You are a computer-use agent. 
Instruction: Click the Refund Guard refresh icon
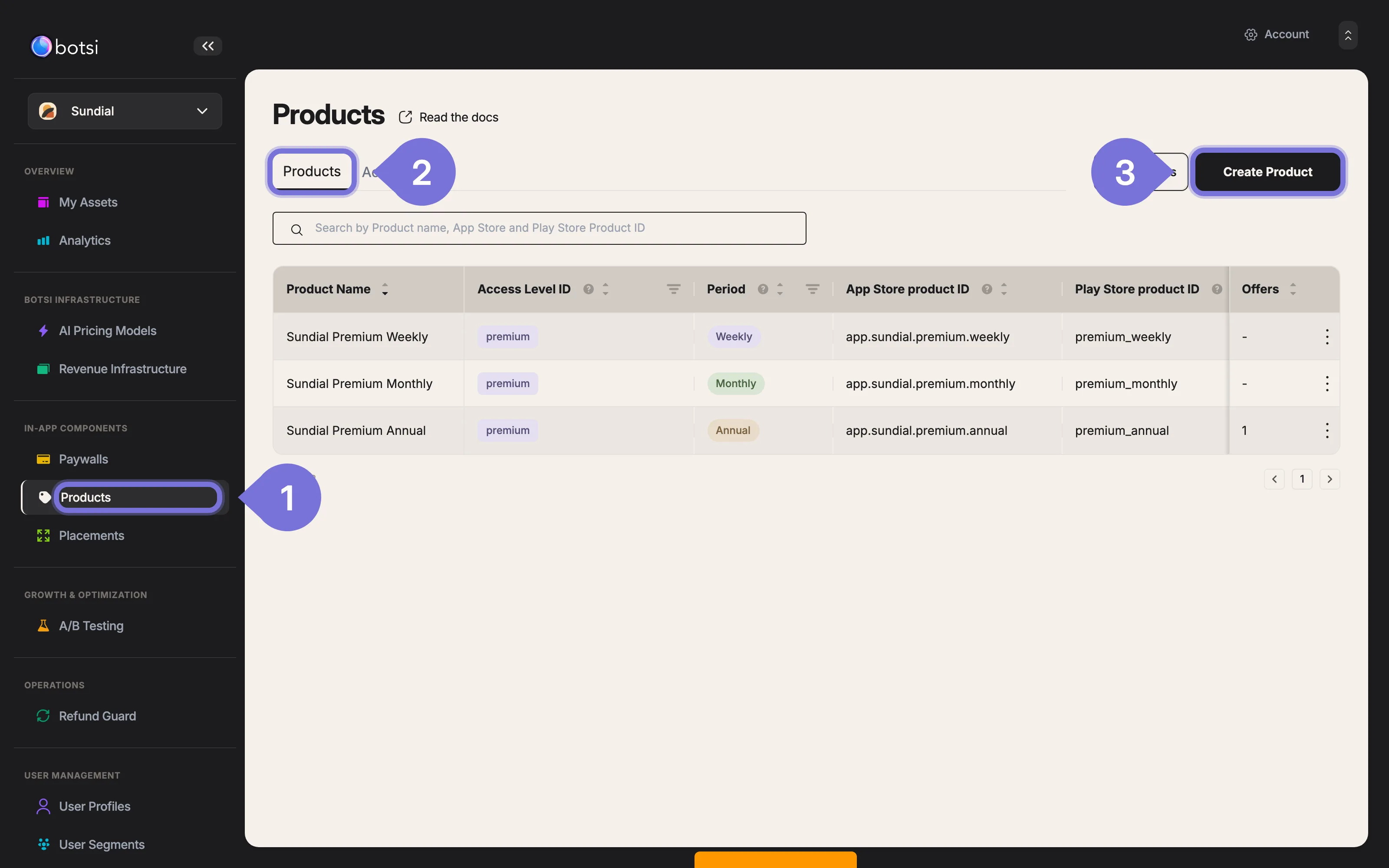[43, 716]
